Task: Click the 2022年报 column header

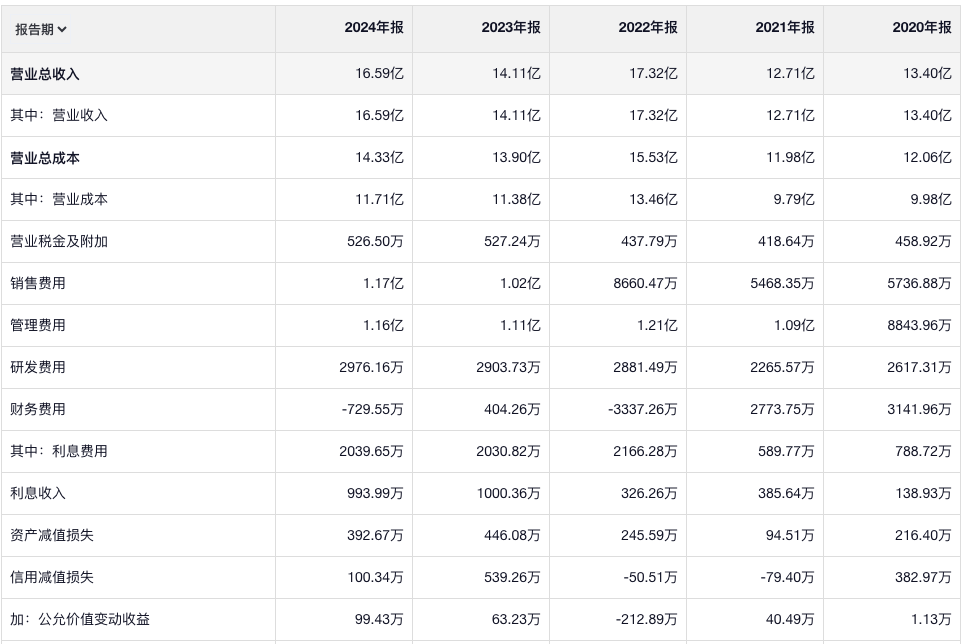Action: (x=648, y=28)
